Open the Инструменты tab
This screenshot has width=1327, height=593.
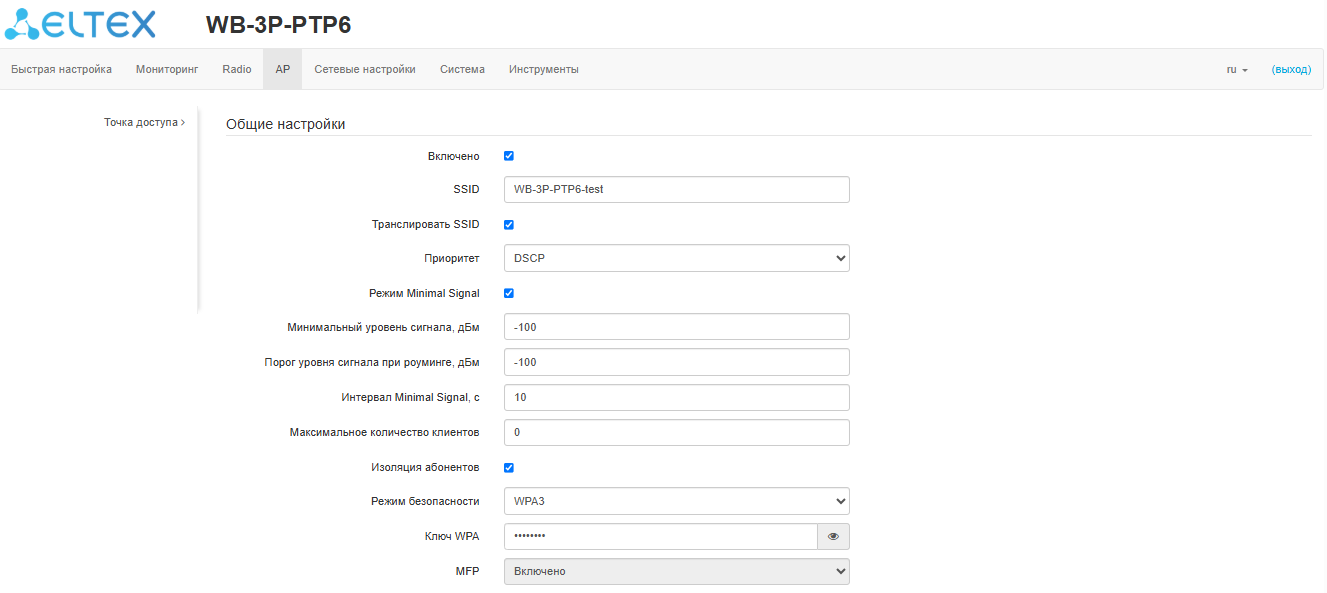click(x=543, y=70)
